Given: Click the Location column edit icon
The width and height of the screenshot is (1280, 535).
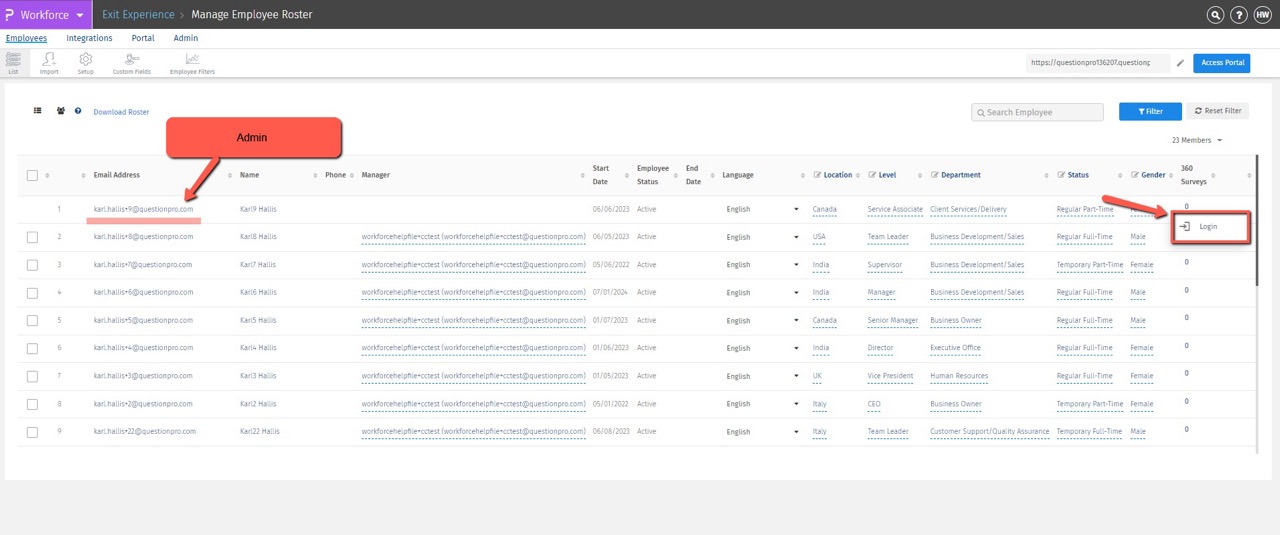Looking at the screenshot, I should click(x=817, y=175).
